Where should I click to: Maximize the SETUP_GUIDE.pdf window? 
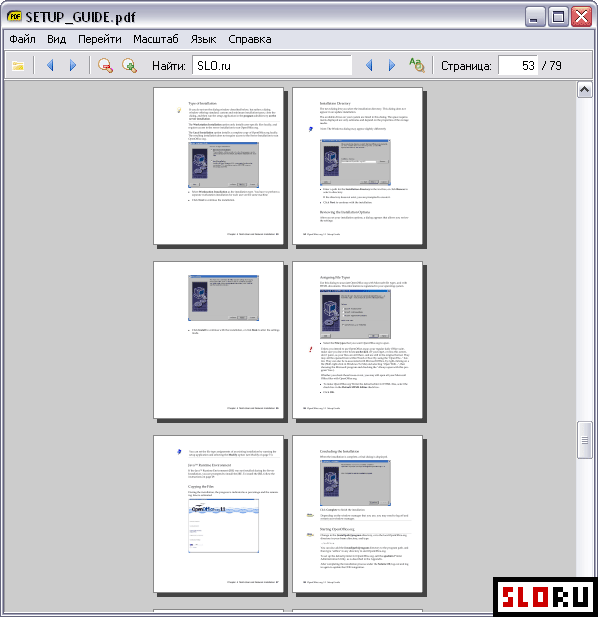point(558,17)
